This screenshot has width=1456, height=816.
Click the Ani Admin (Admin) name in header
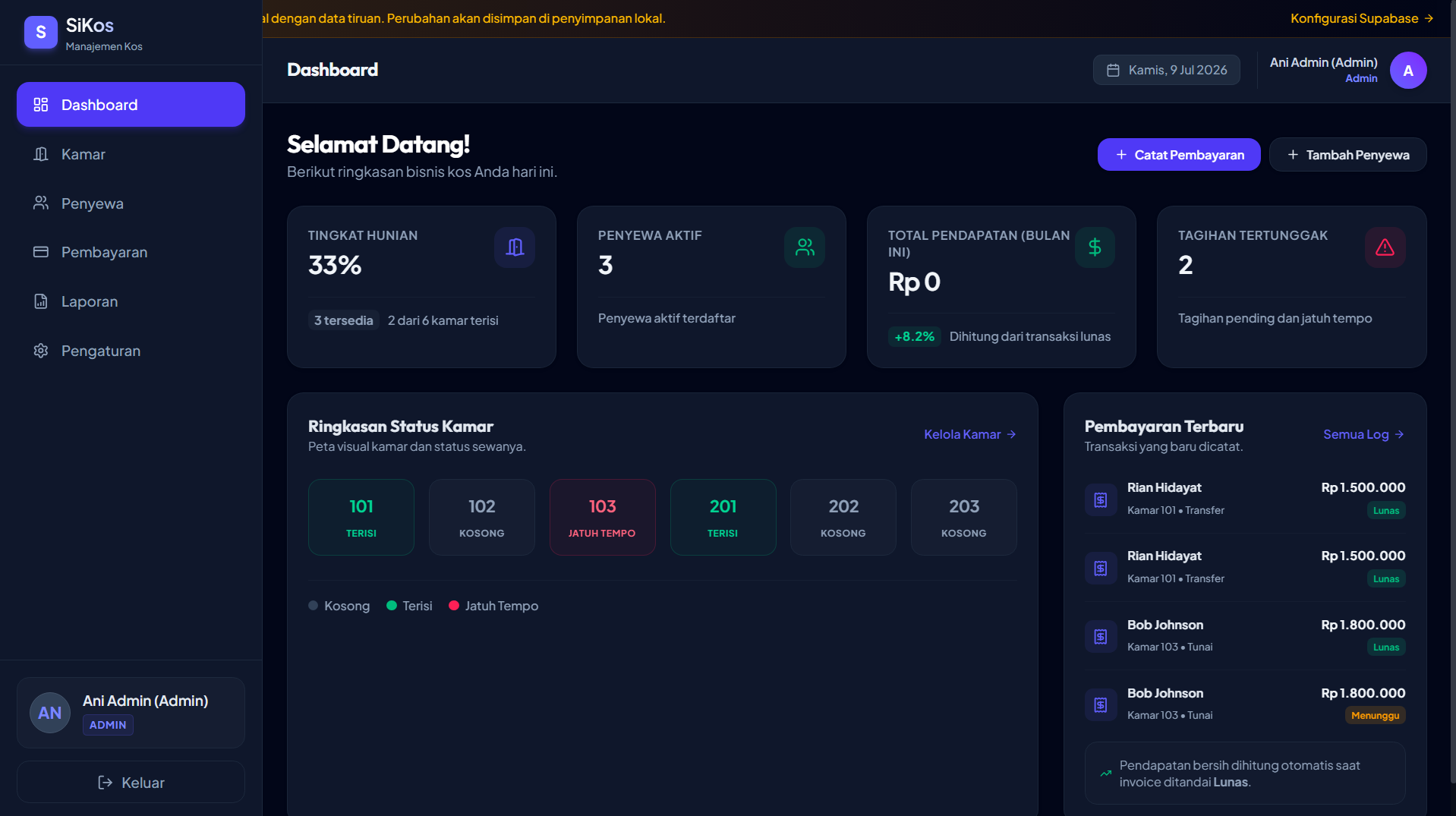[1324, 62]
